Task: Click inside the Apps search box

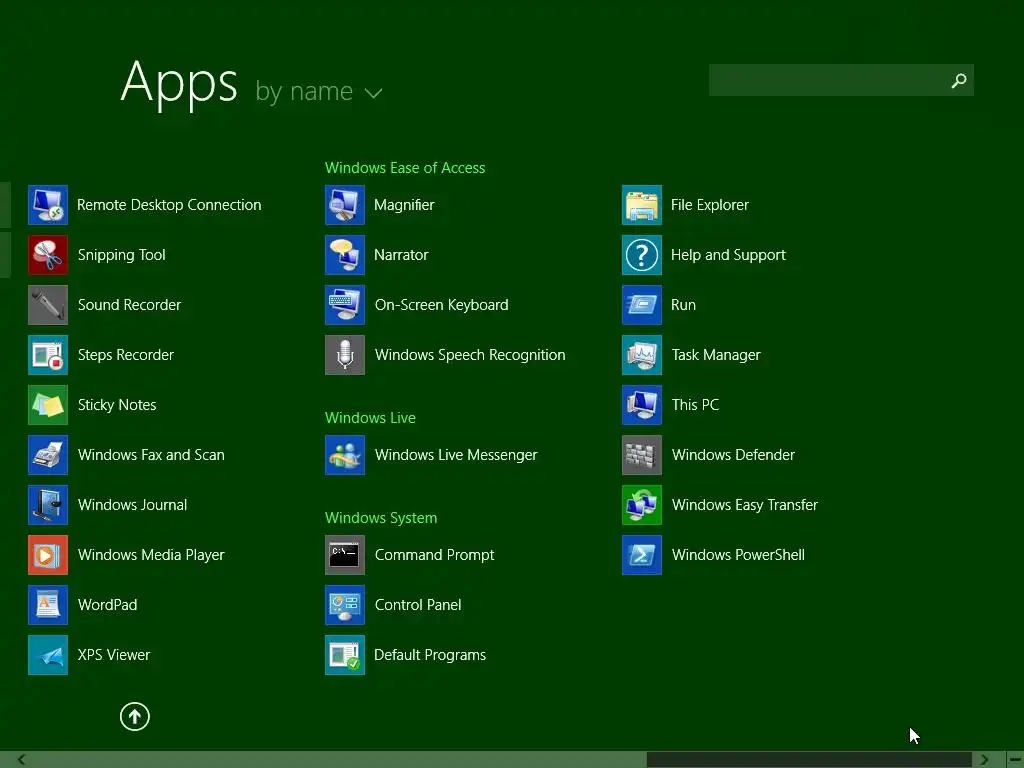Action: tap(841, 80)
